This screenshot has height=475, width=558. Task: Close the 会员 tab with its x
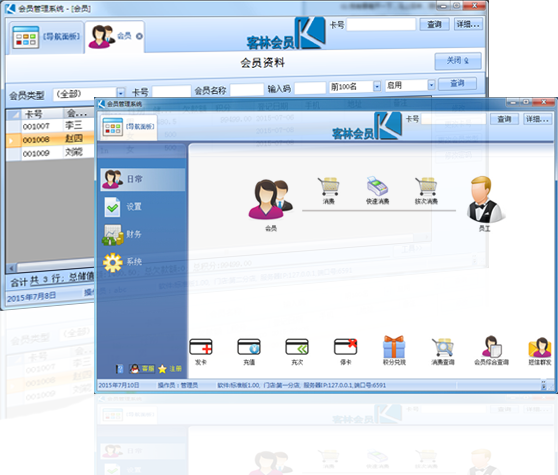(139, 36)
